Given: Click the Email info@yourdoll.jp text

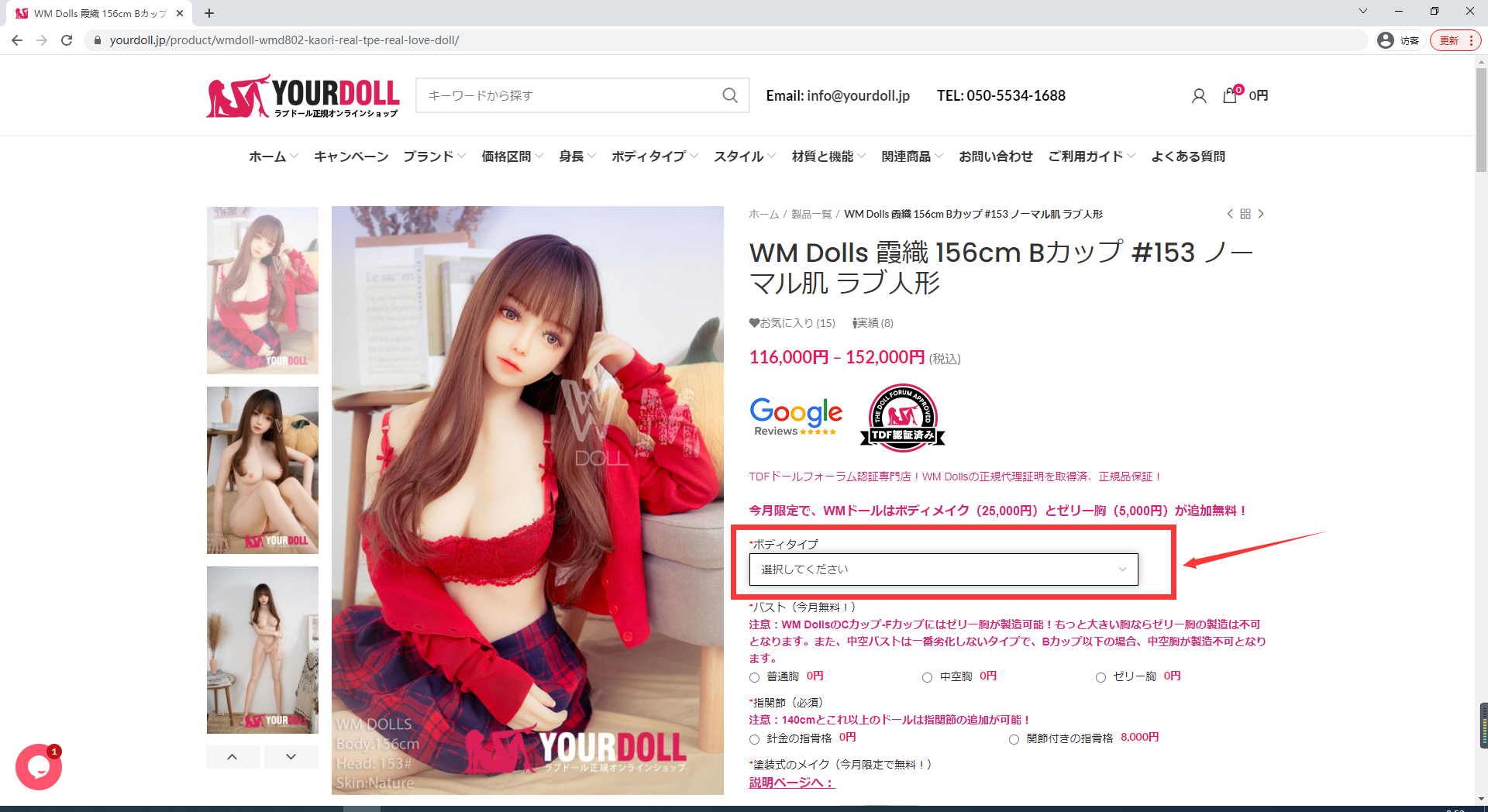Looking at the screenshot, I should point(838,95).
